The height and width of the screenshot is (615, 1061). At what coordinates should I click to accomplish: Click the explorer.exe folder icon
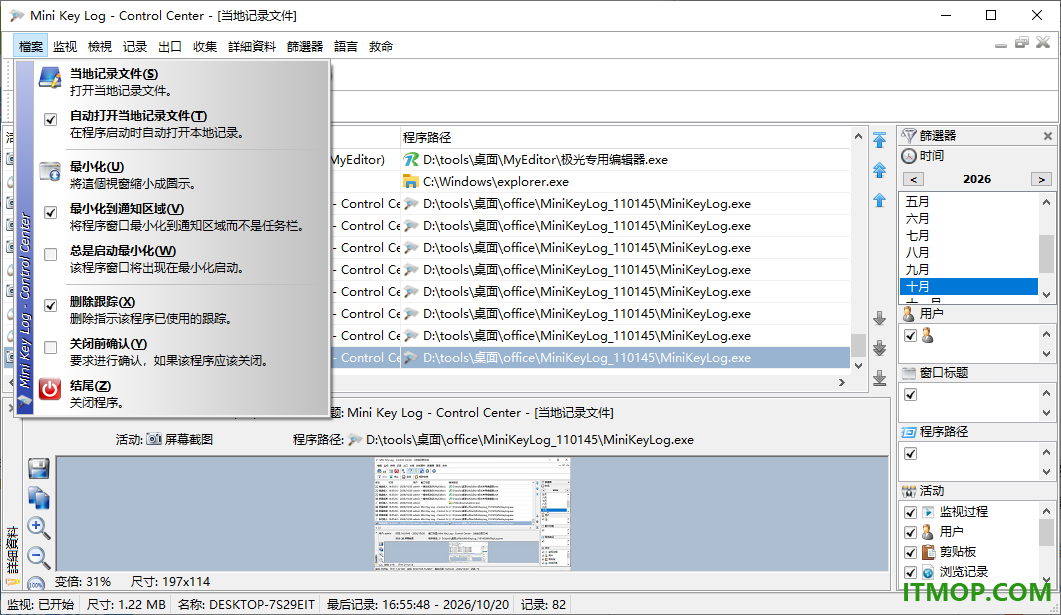click(x=411, y=181)
